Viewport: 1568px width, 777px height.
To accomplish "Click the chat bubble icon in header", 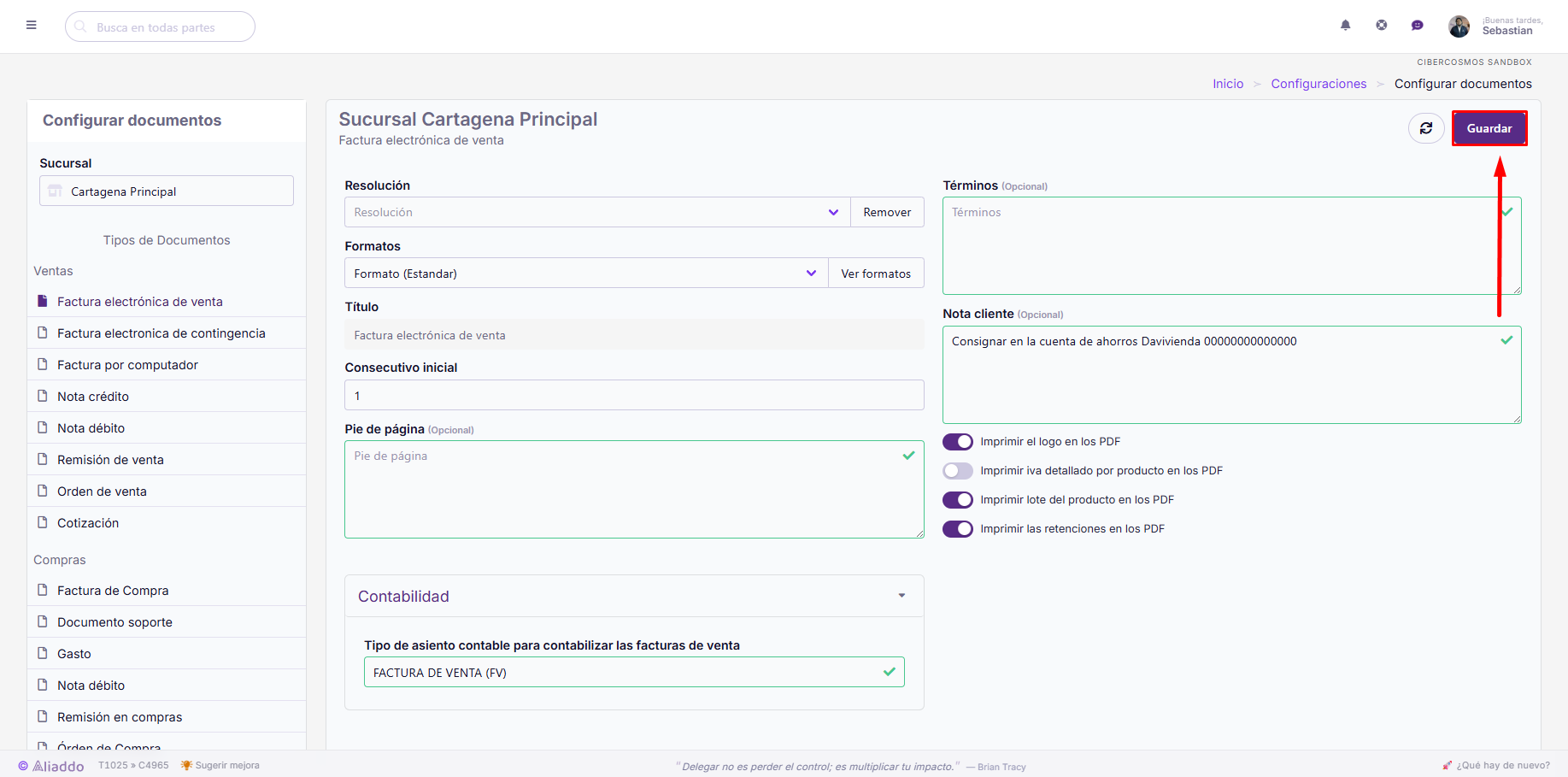I will point(1418,26).
